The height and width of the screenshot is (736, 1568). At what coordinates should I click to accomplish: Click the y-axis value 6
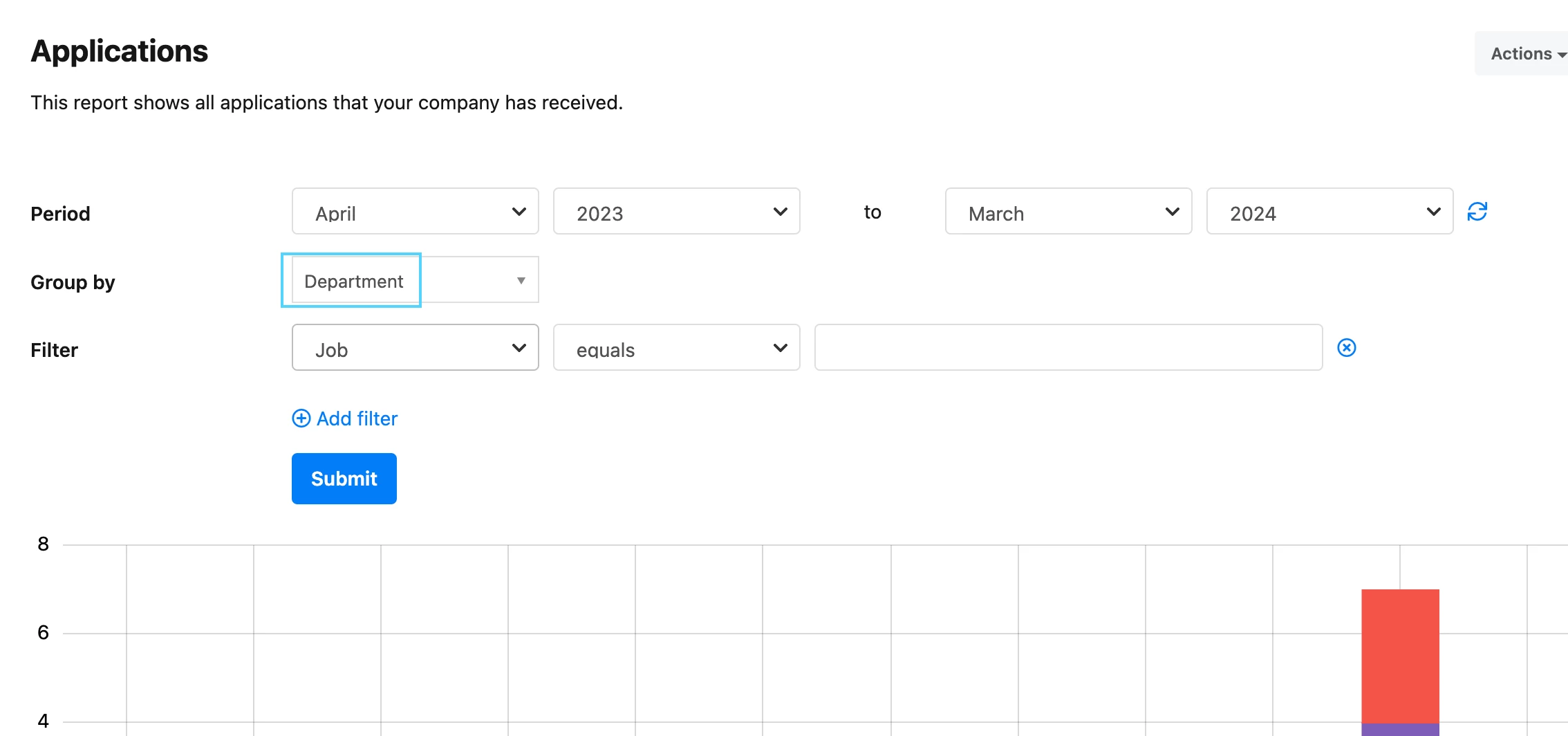pyautogui.click(x=43, y=632)
